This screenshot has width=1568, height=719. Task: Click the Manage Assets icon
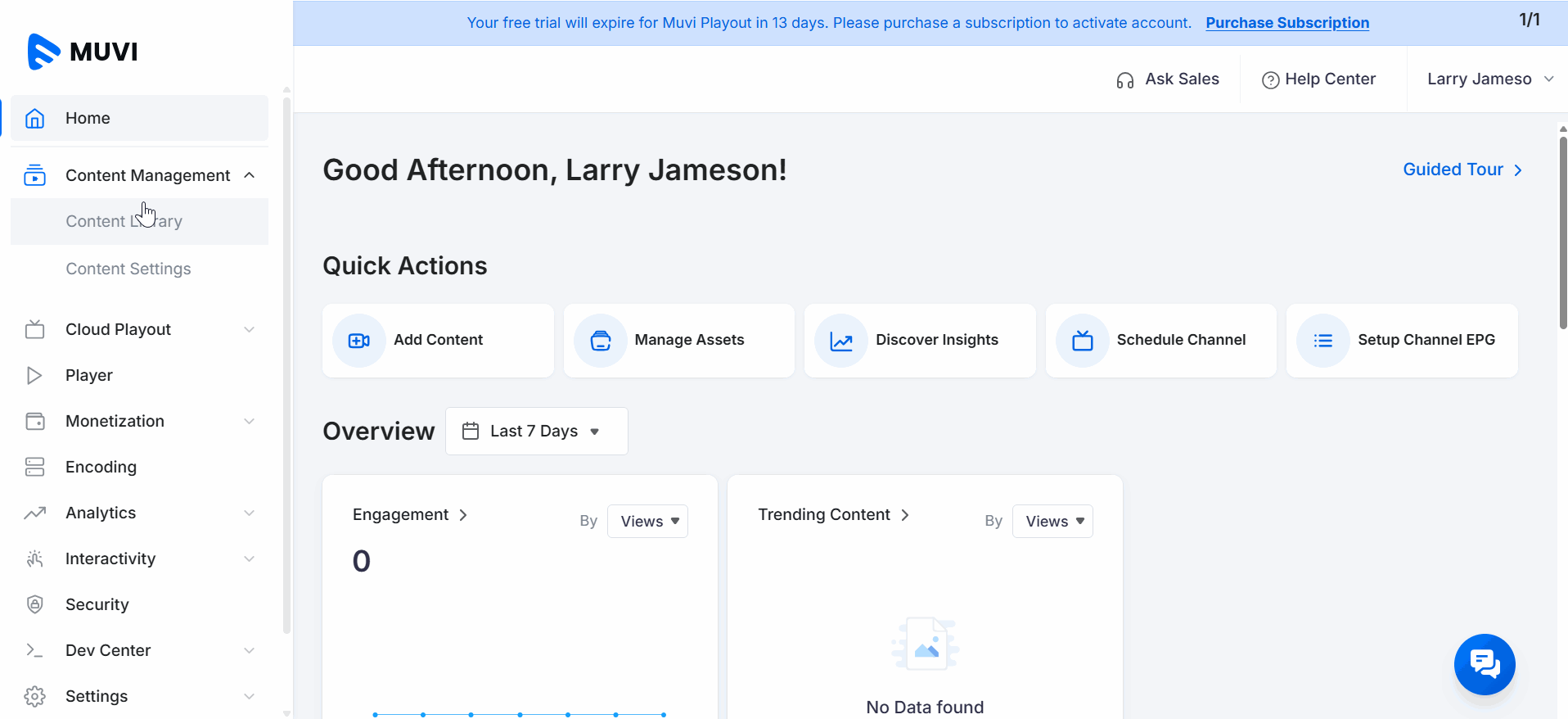(x=600, y=341)
